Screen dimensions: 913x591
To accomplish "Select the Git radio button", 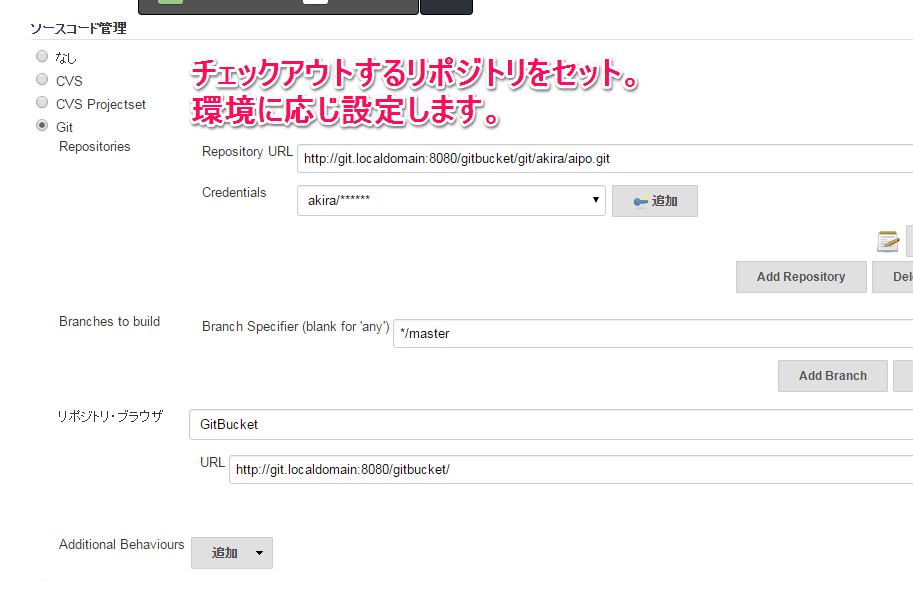I will point(42,126).
